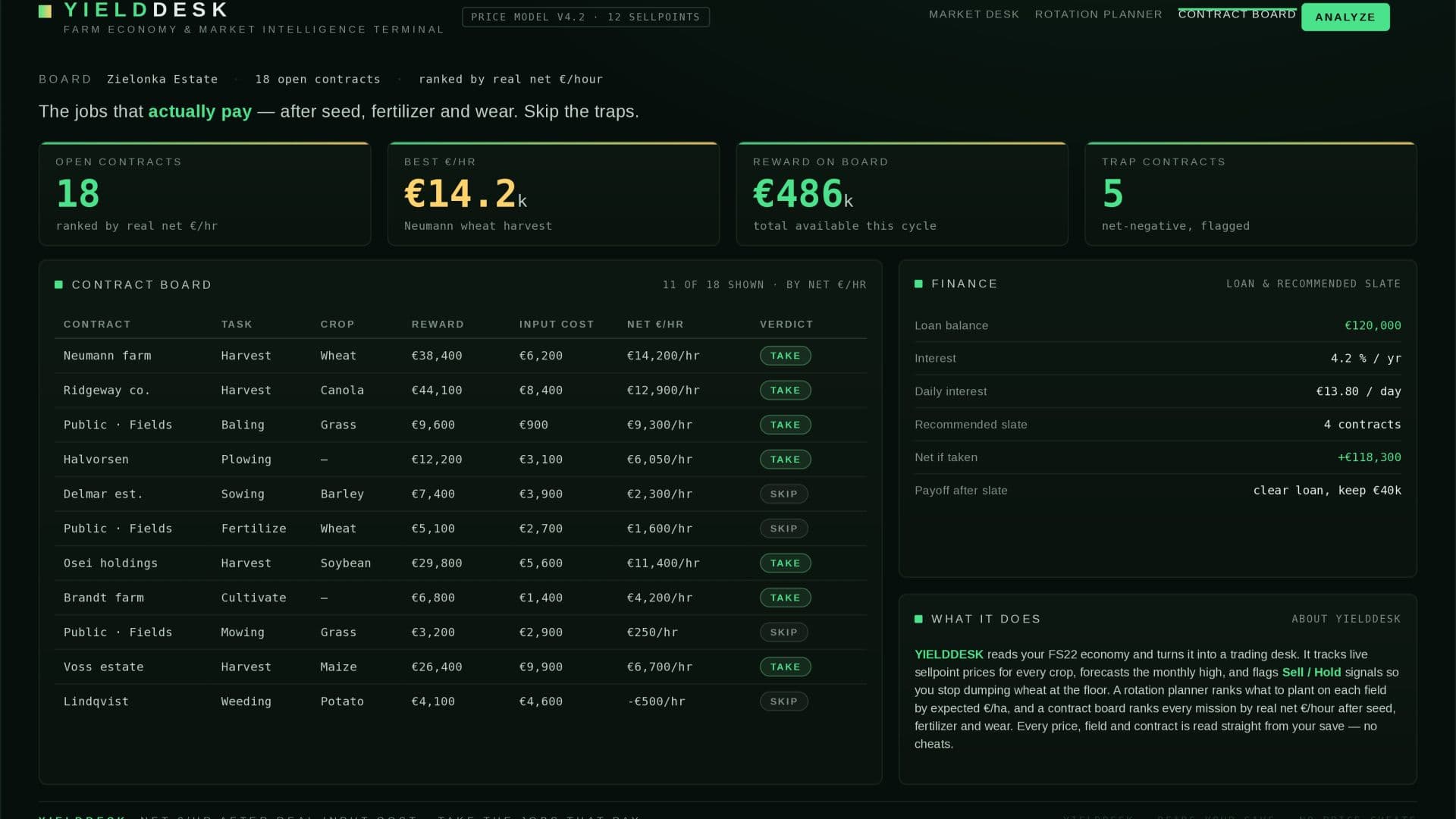Click SKIP verdict for Lindqvist weeding
The image size is (1456, 819).
pyautogui.click(x=783, y=701)
